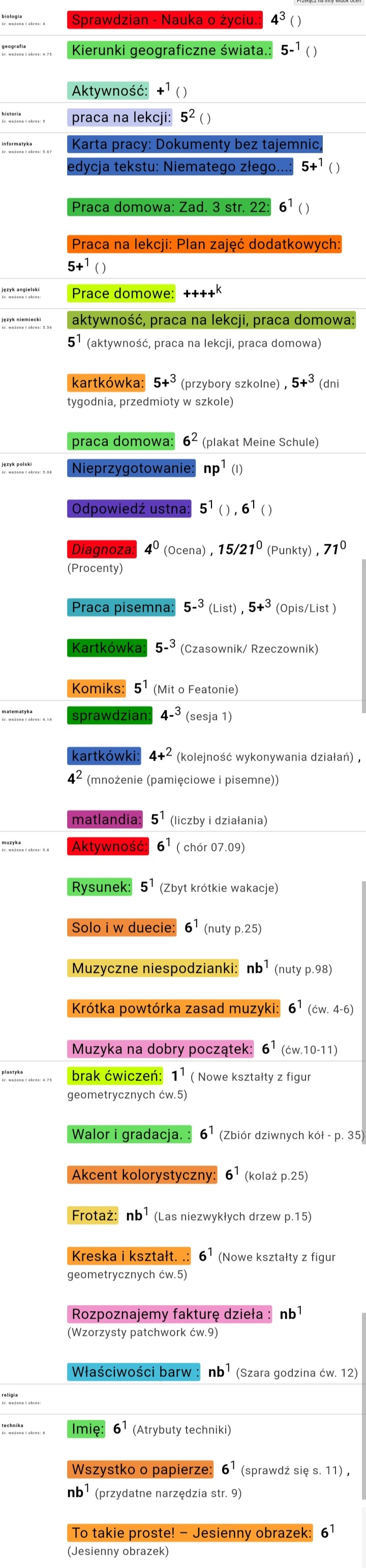Click the blue 'Właściwości barw' label

(133, 1372)
